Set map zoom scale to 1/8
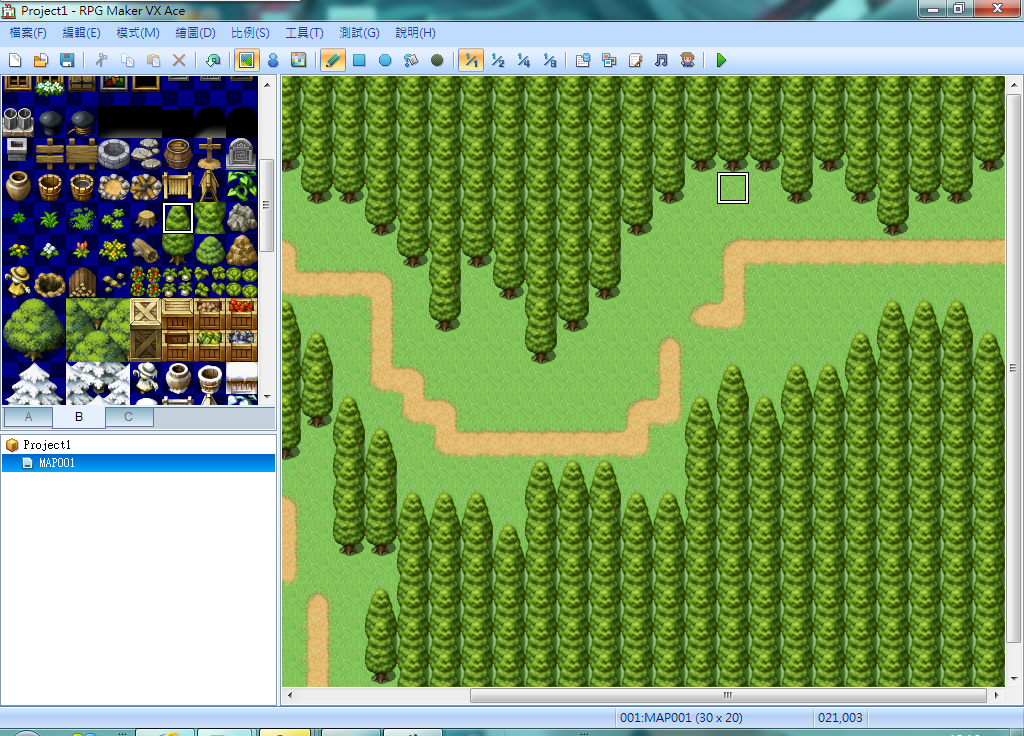 (550, 61)
